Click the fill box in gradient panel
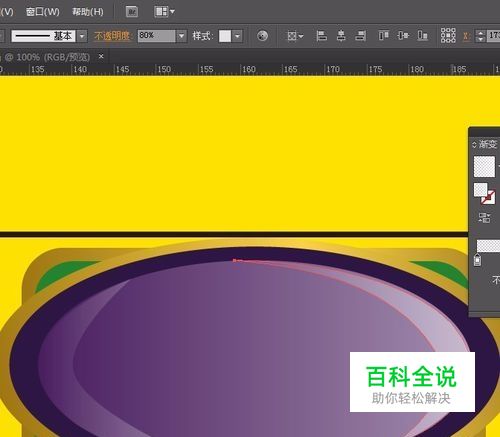The width and height of the screenshot is (500, 437). click(480, 190)
